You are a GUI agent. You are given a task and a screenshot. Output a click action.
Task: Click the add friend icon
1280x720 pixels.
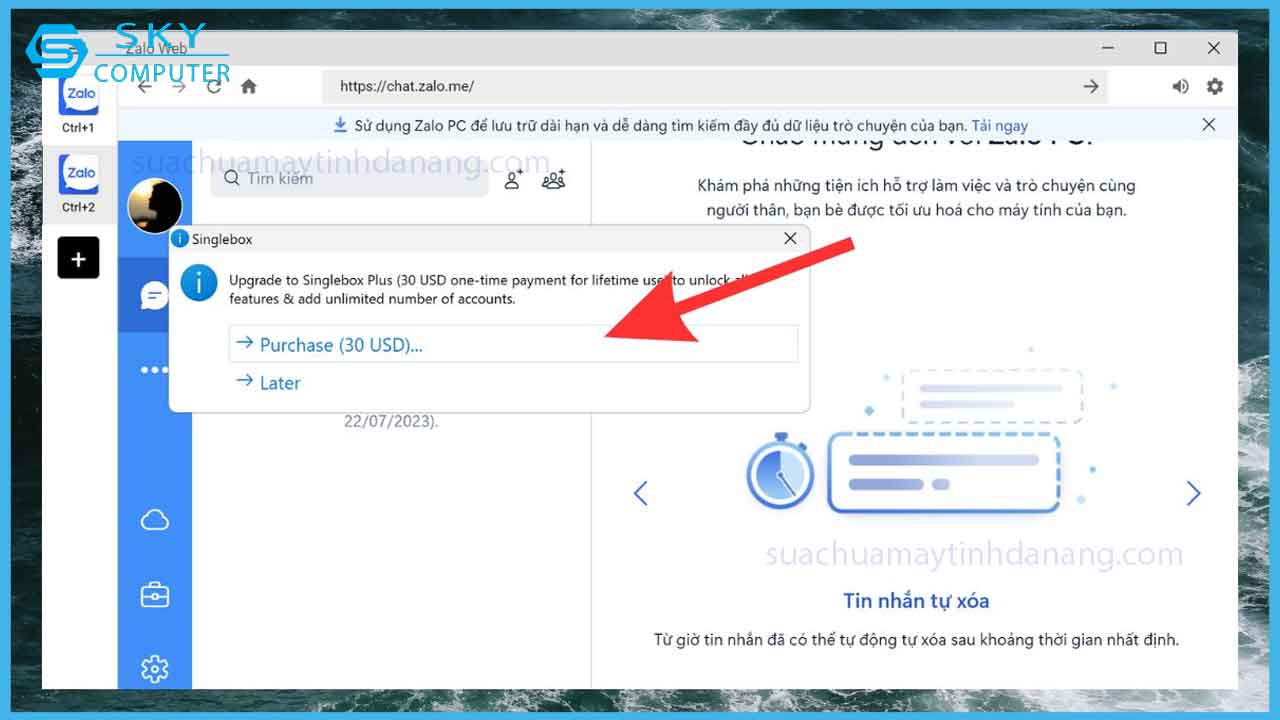coord(513,179)
